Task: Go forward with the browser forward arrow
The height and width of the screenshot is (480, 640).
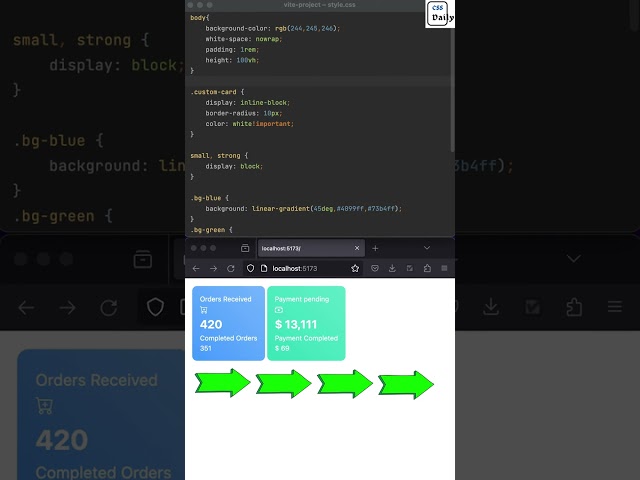Action: pyautogui.click(x=213, y=269)
